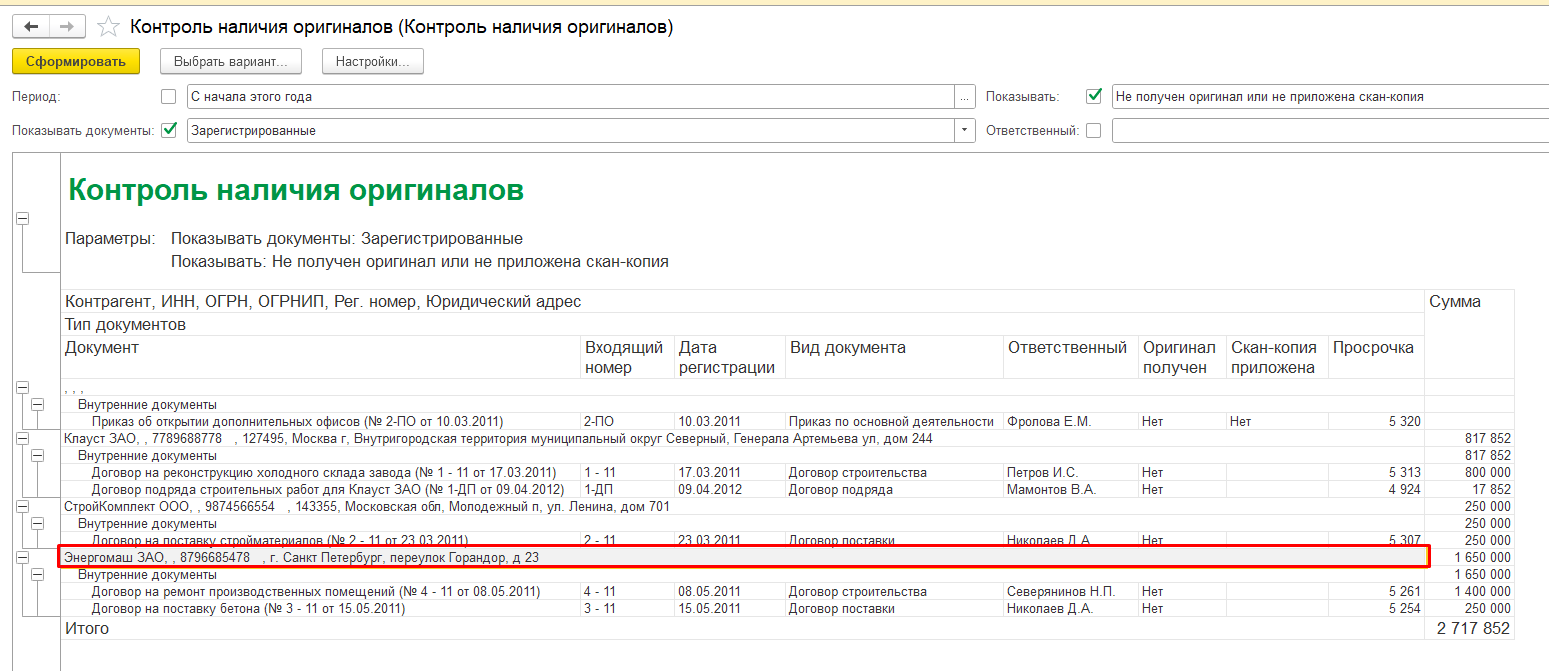
Task: Collapse the ', , ,' counterparty group
Action: click(x=23, y=387)
